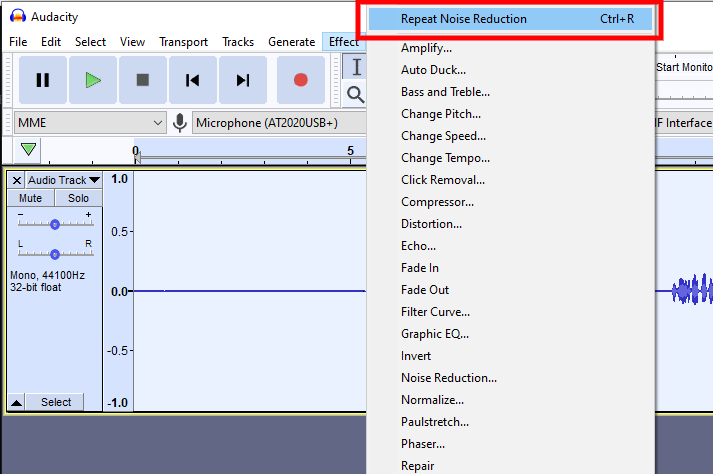Click the Start Monitoring meter text
The image size is (713, 474).
click(x=684, y=67)
